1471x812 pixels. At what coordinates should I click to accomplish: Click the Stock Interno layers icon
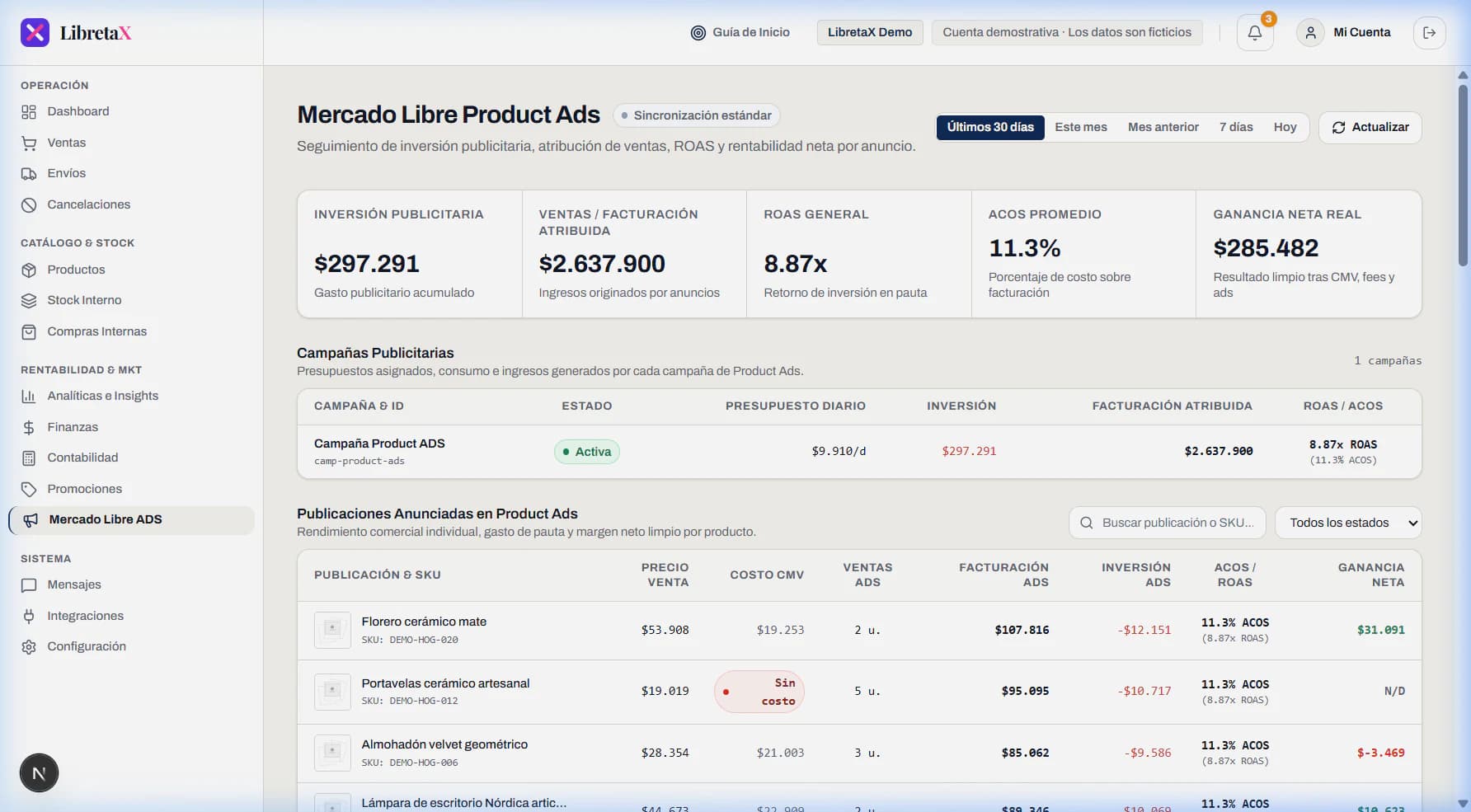pos(29,301)
